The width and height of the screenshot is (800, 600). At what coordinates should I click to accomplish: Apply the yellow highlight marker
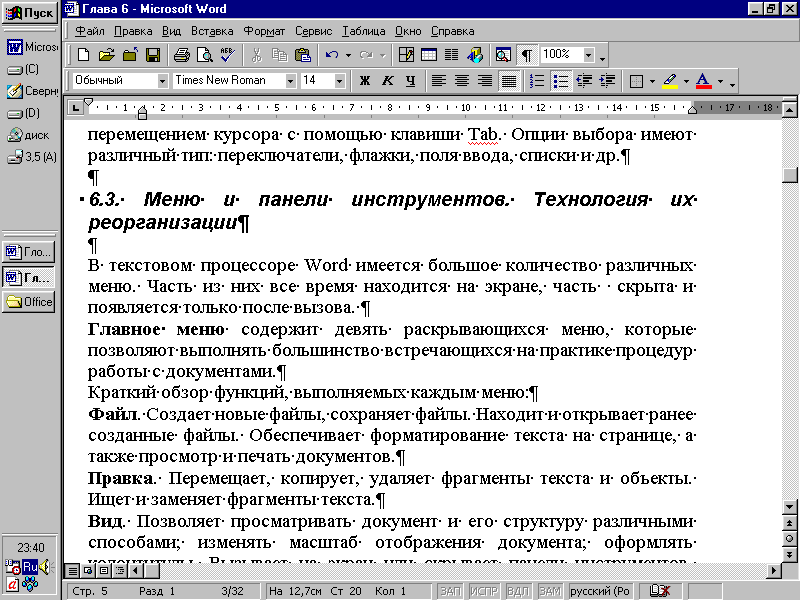click(670, 81)
